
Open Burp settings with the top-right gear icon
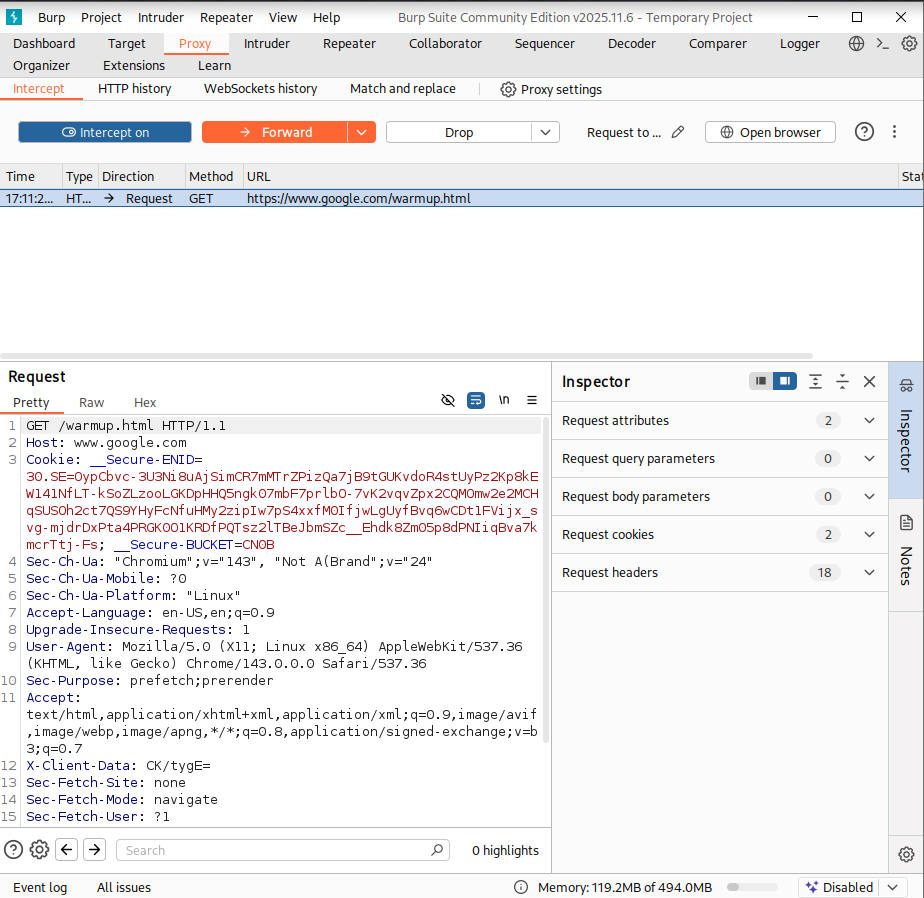point(908,43)
